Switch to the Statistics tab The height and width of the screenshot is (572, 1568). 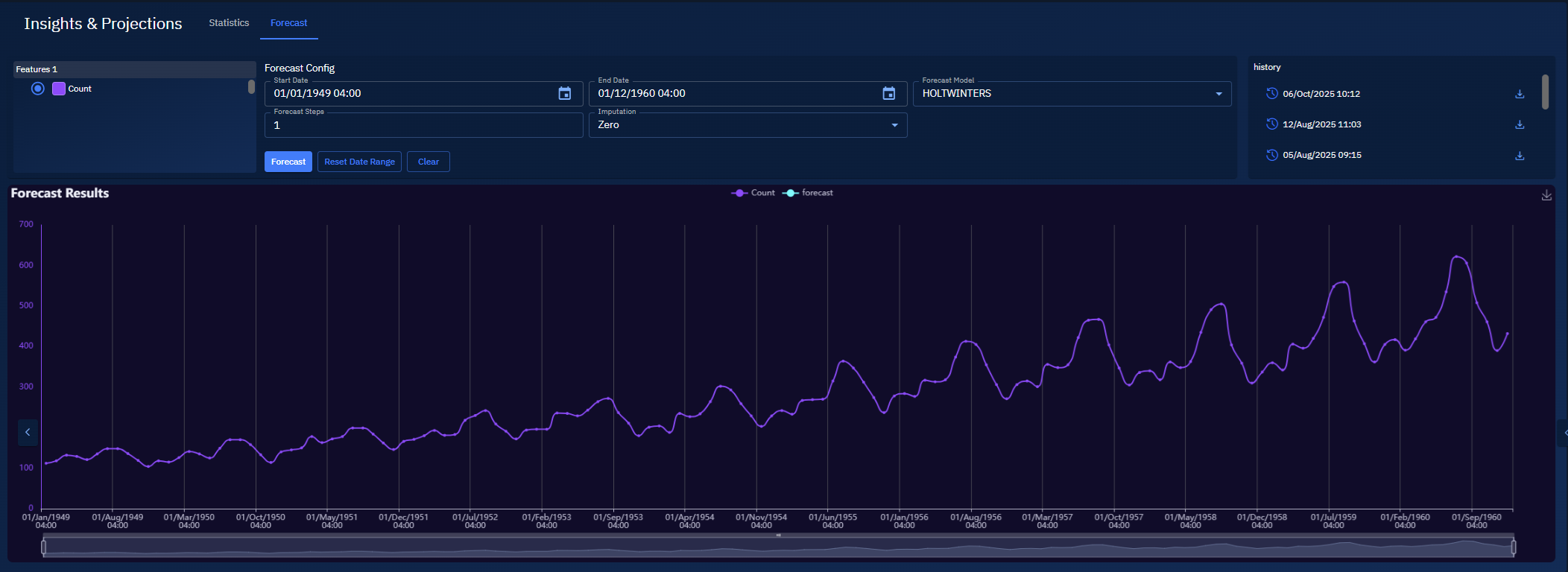click(x=229, y=23)
